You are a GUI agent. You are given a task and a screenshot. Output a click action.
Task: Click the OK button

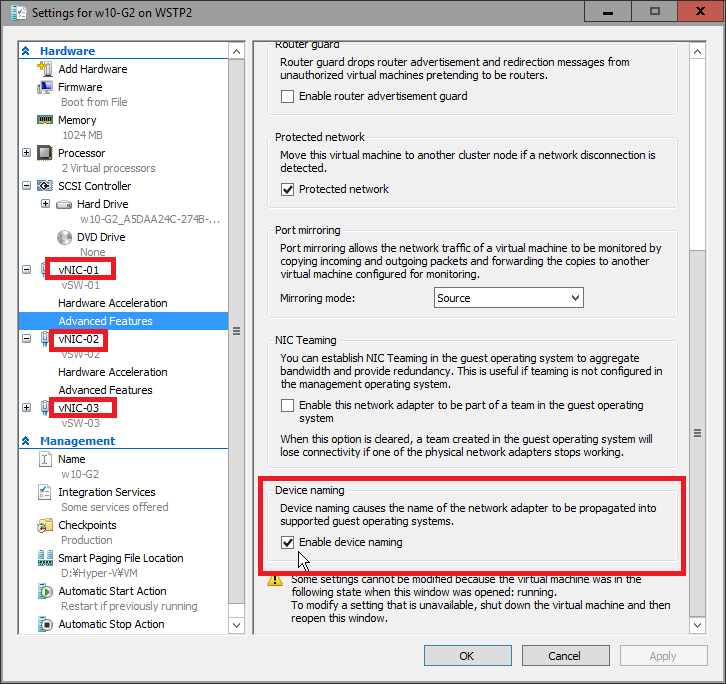(467, 656)
